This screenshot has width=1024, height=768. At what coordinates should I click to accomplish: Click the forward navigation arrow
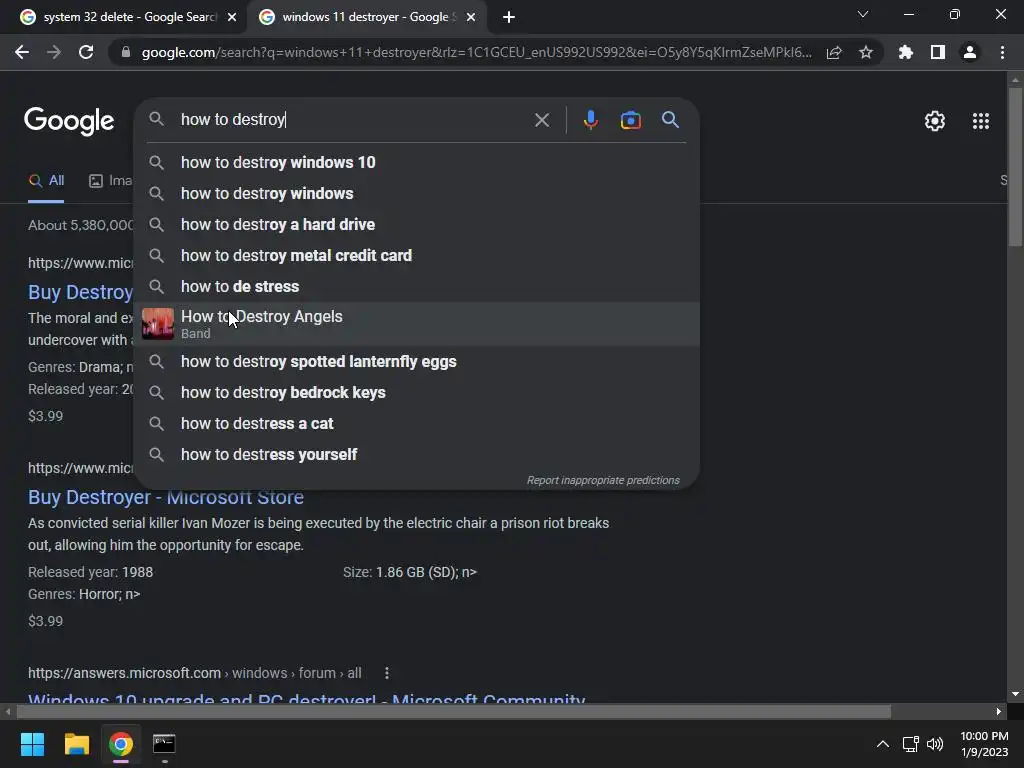54,52
